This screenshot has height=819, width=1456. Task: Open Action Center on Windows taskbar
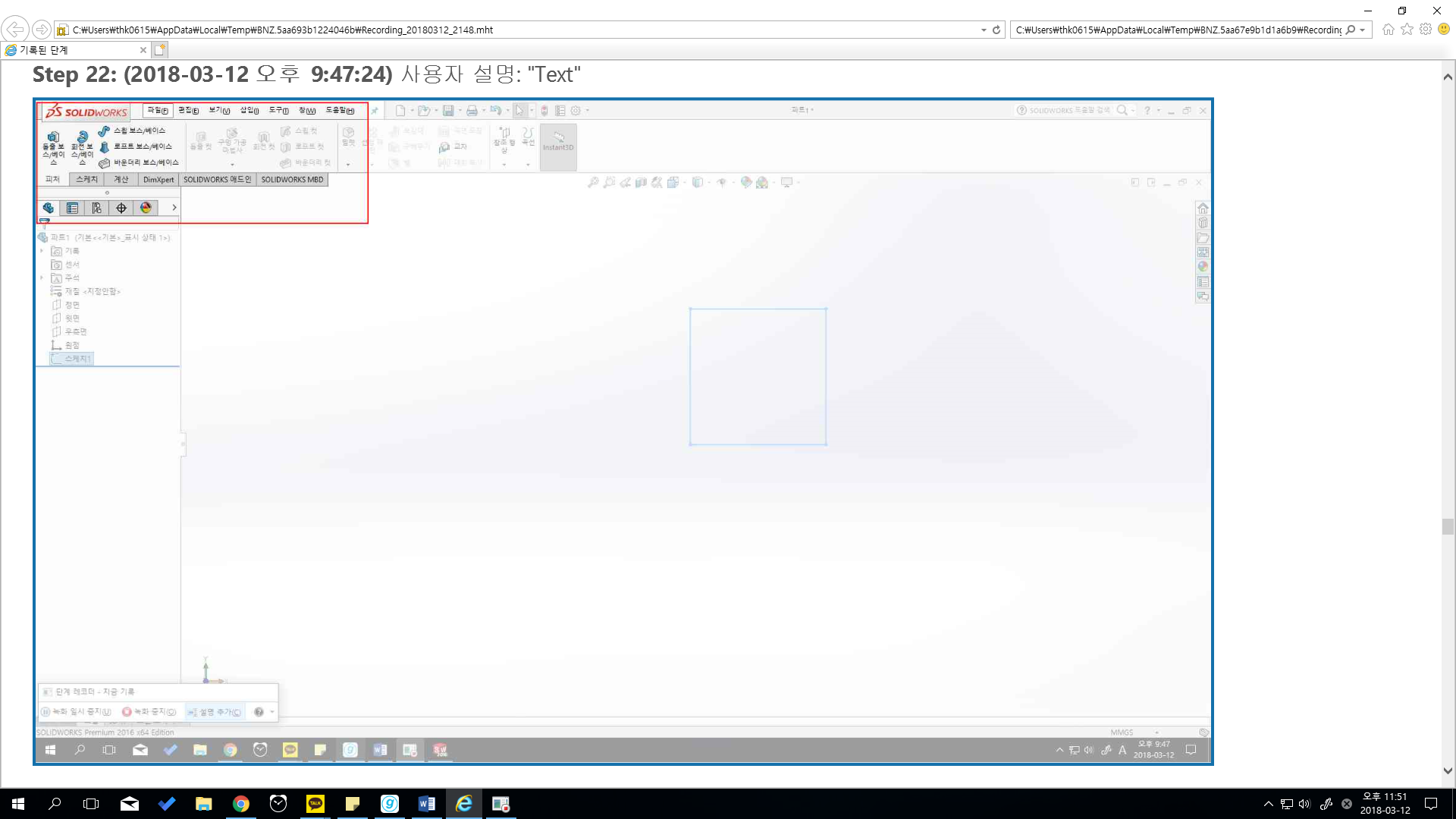coord(1431,804)
